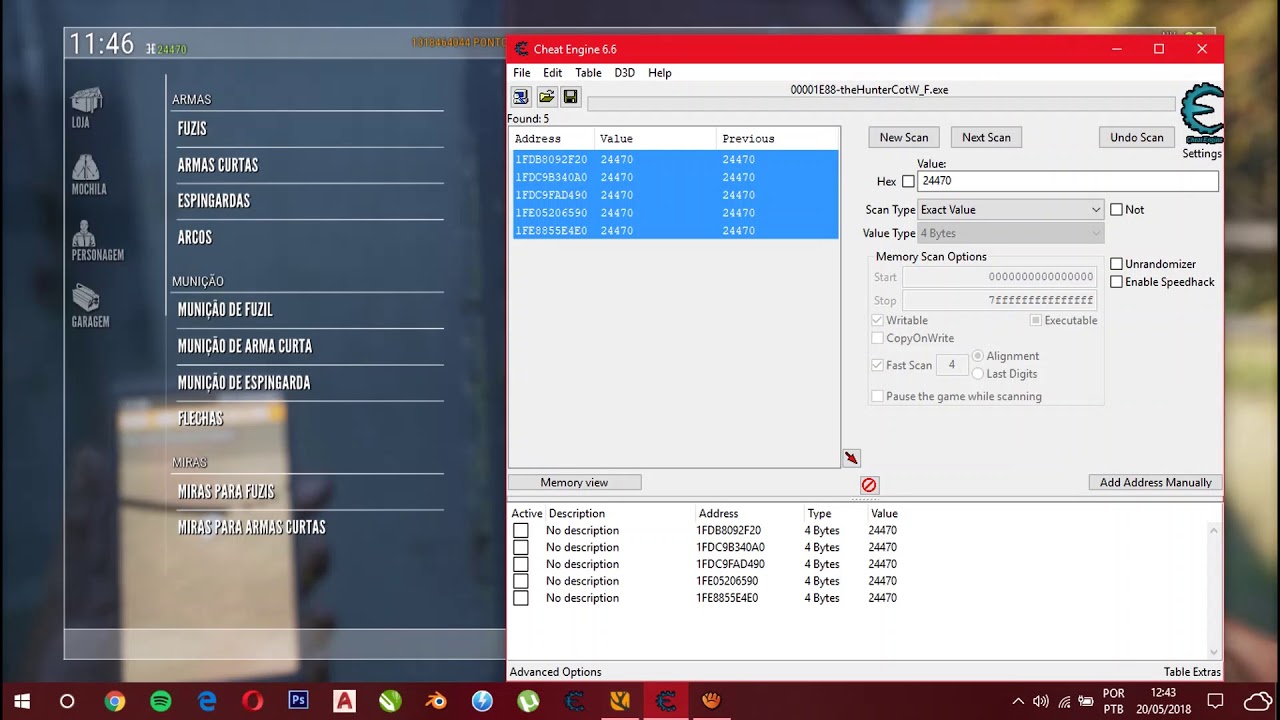This screenshot has width=1280, height=720.
Task: Open Blender from the taskbar
Action: point(436,701)
